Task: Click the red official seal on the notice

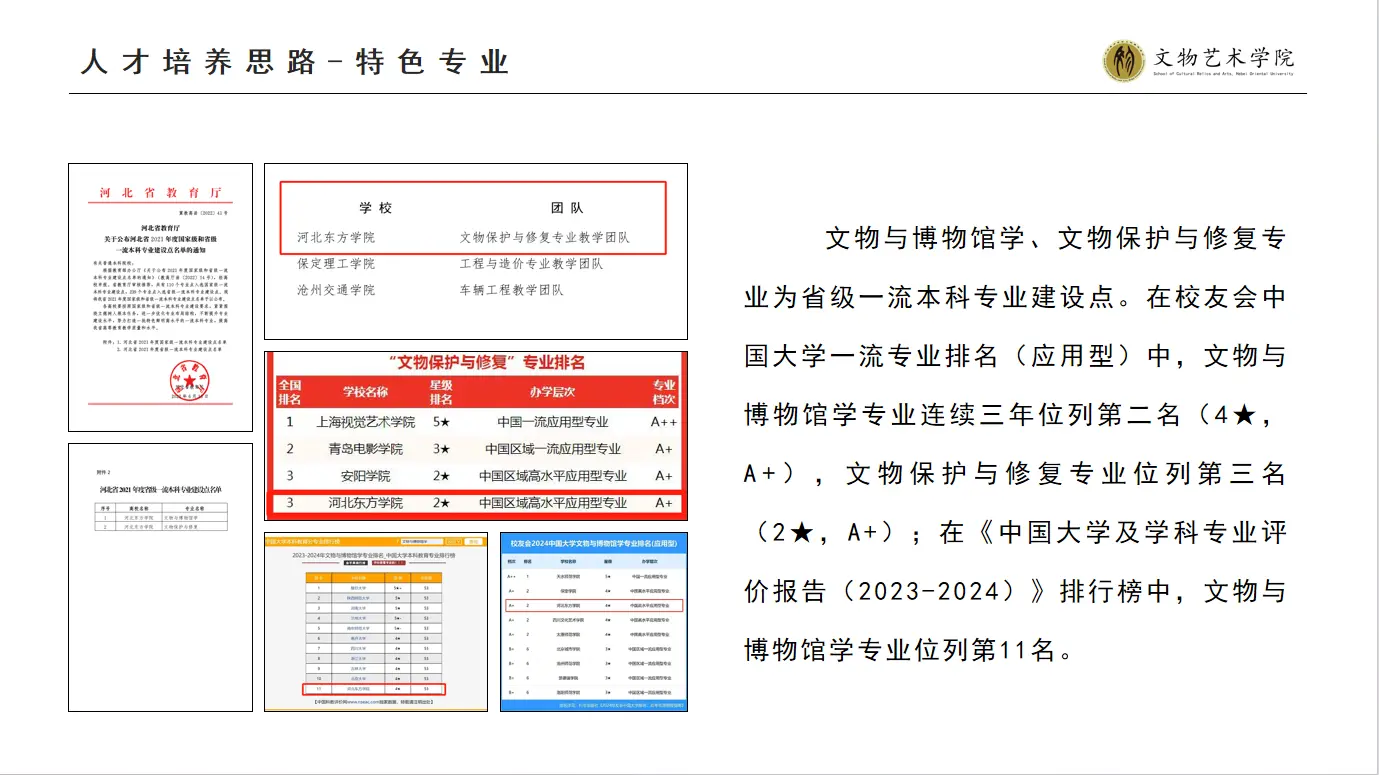Action: 189,381
